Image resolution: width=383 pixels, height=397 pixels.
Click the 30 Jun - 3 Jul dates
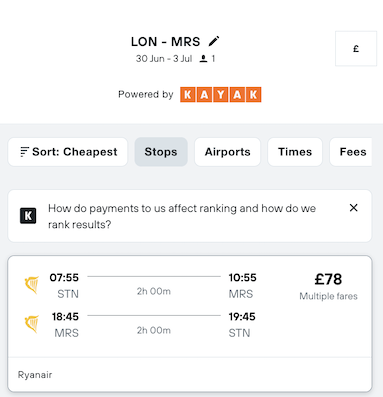pos(164,59)
